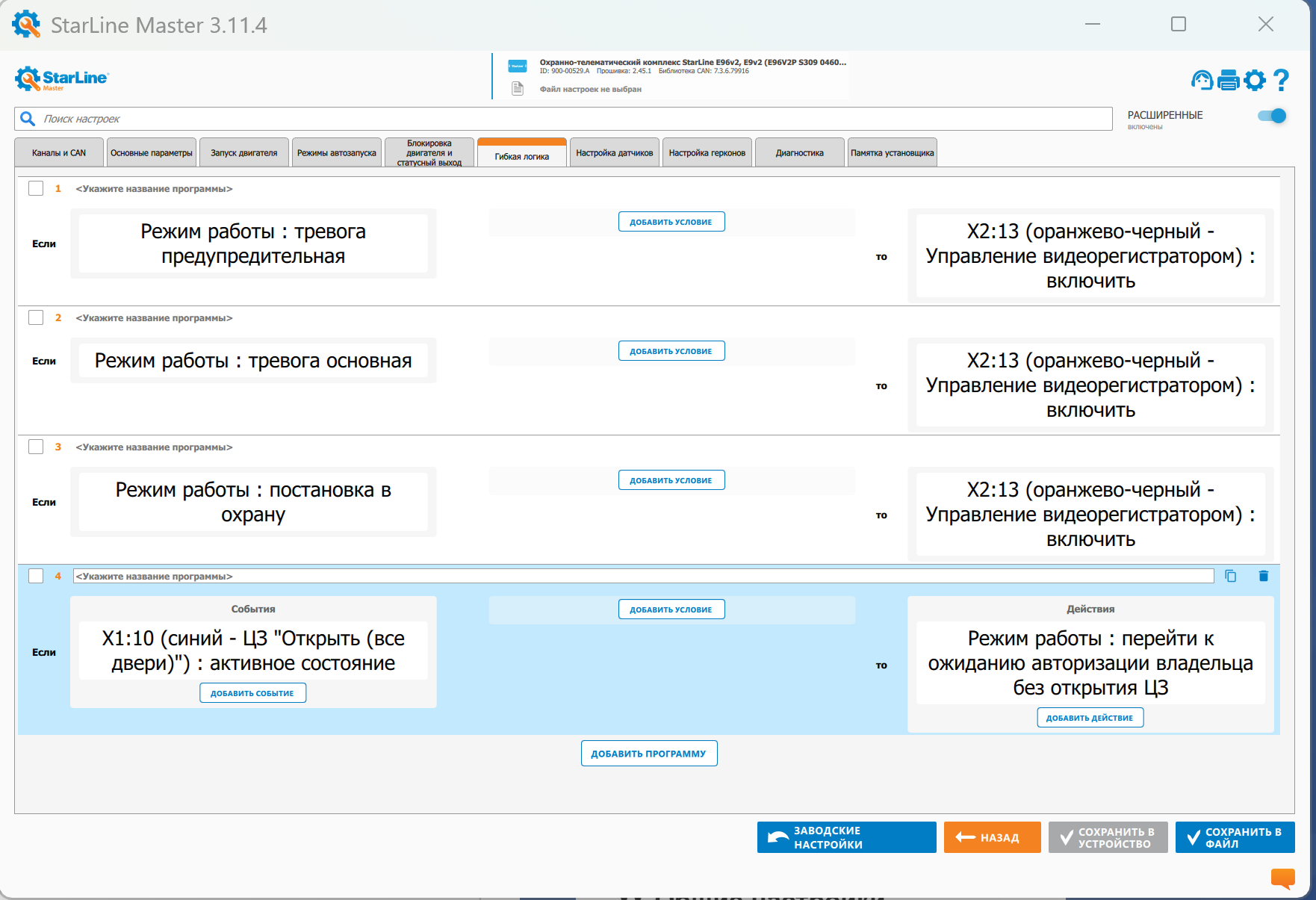Image resolution: width=1316 pixels, height=900 pixels.
Task: Check the checkbox for program 2
Action: point(36,317)
